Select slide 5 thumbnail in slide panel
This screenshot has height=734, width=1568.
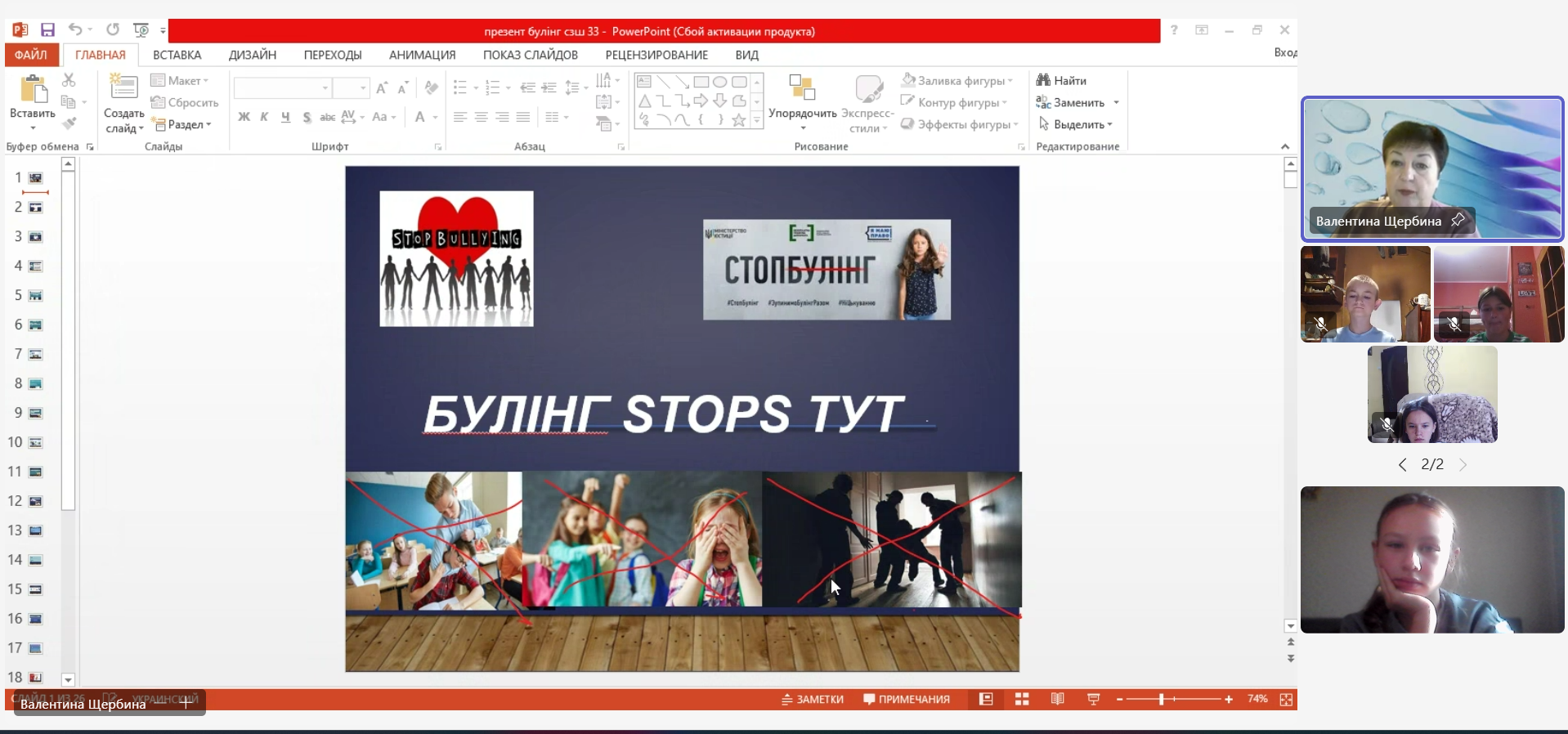point(35,295)
